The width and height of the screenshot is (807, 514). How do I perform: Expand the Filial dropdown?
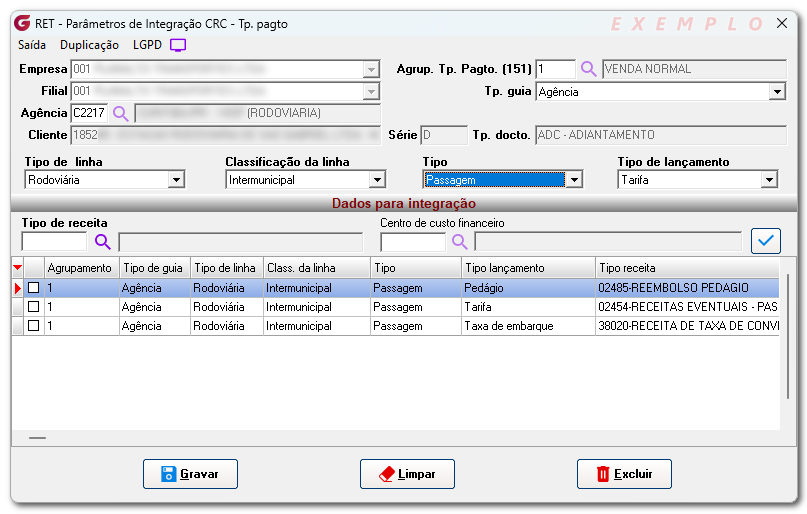[x=371, y=92]
